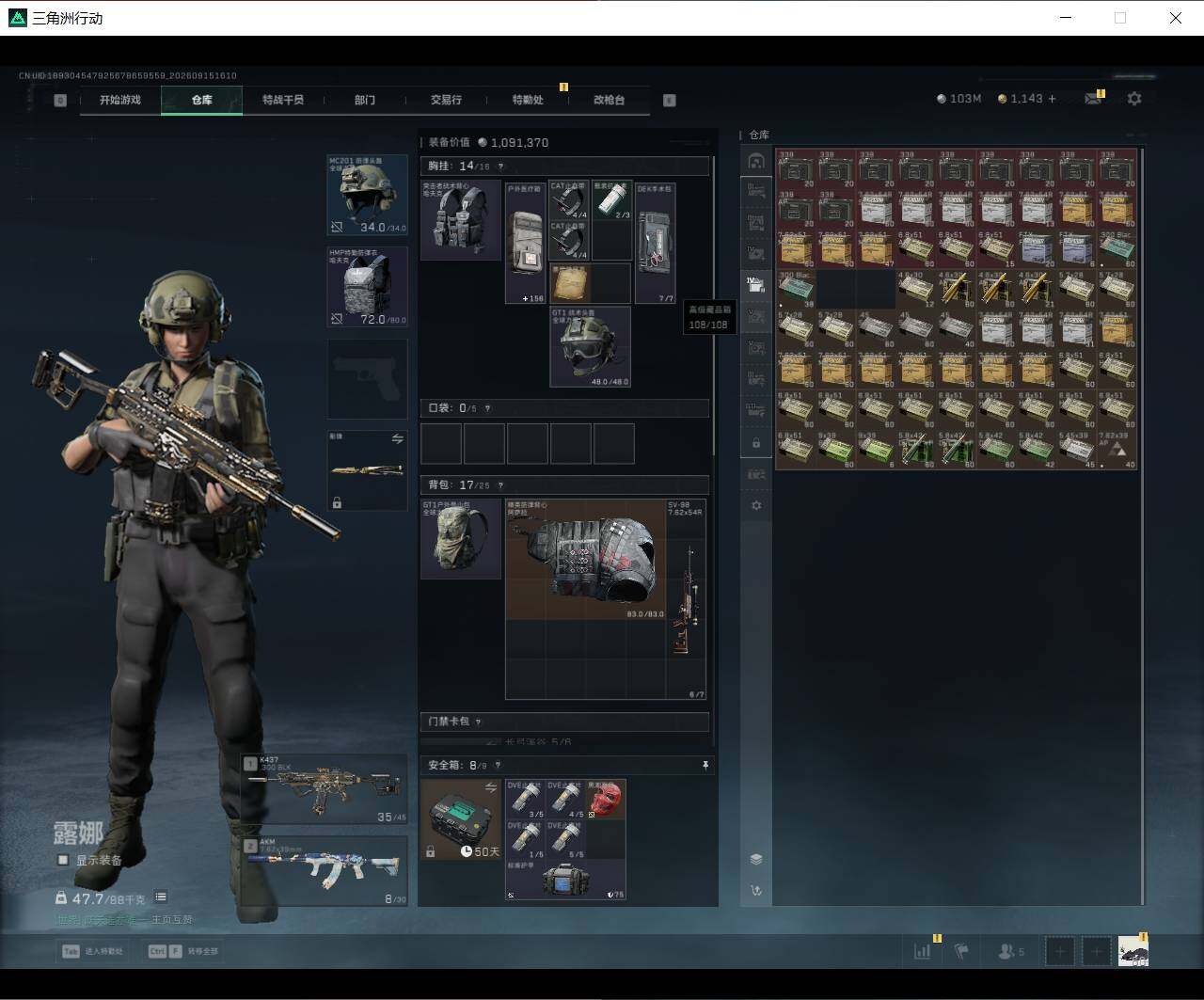Open the friends icon showing 5
The height and width of the screenshot is (1000, 1204).
tap(1011, 951)
